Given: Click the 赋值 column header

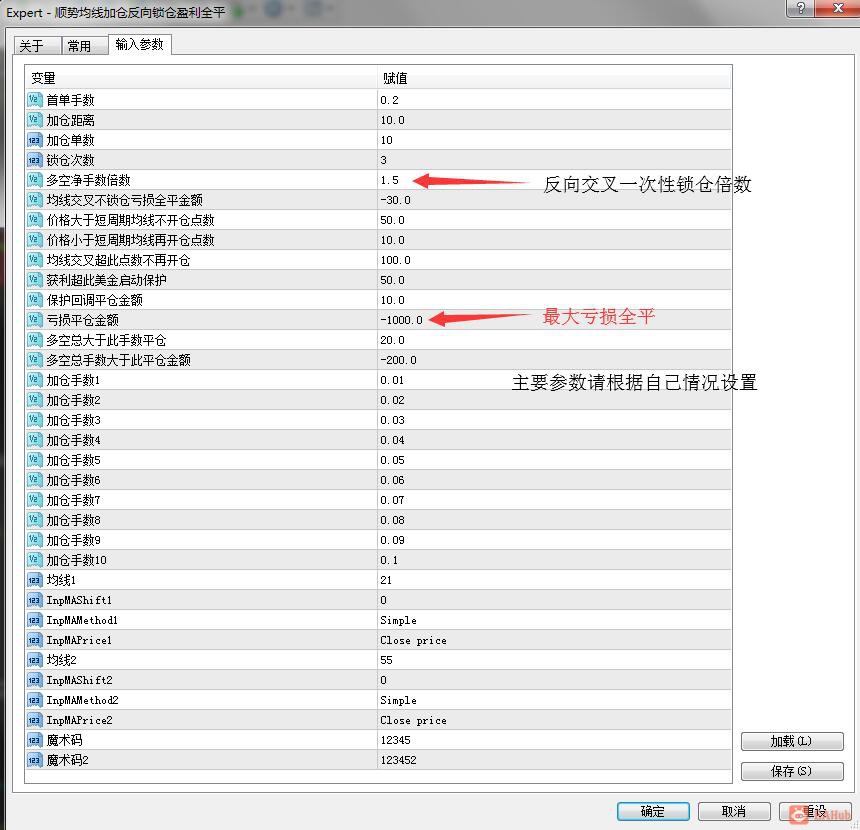Looking at the screenshot, I should point(554,78).
